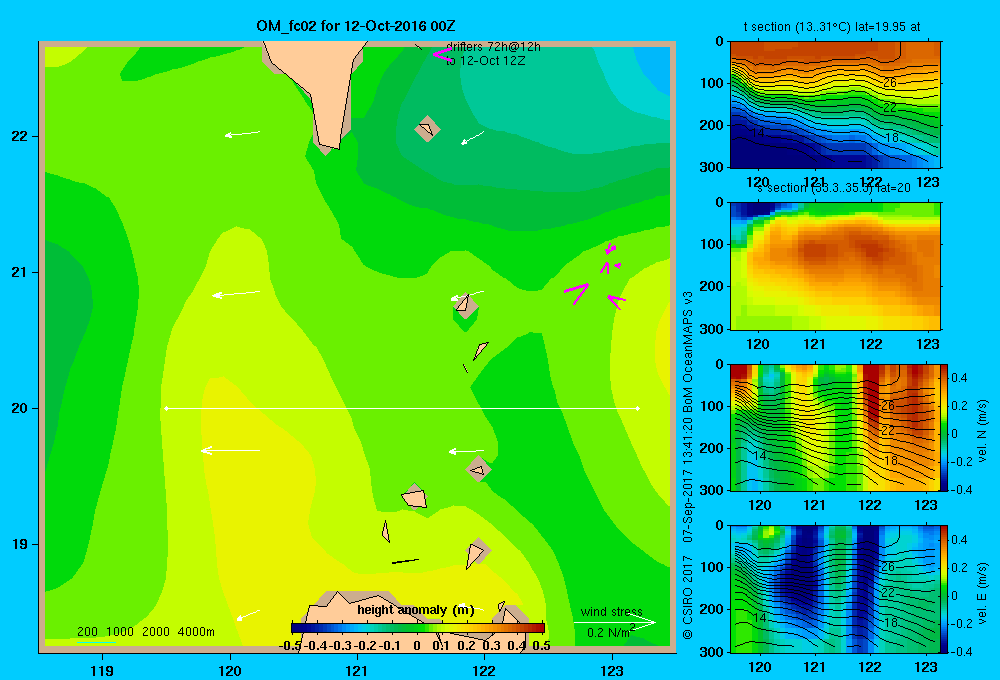Click the "26" isotherm label in temperature section
Screen dimensions: 1000x680
pyautogui.click(x=890, y=83)
